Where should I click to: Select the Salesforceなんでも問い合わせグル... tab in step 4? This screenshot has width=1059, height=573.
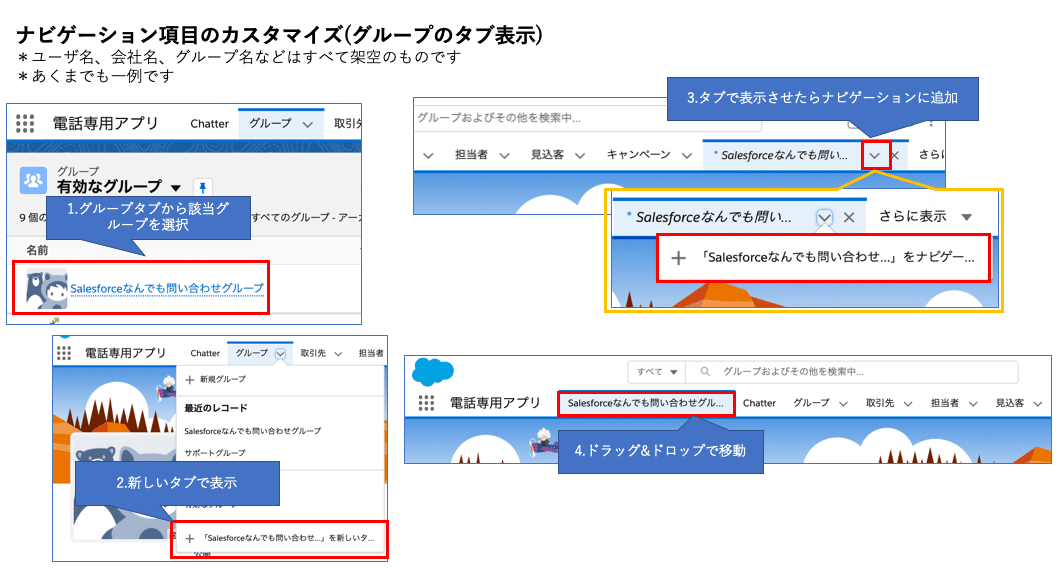646,403
